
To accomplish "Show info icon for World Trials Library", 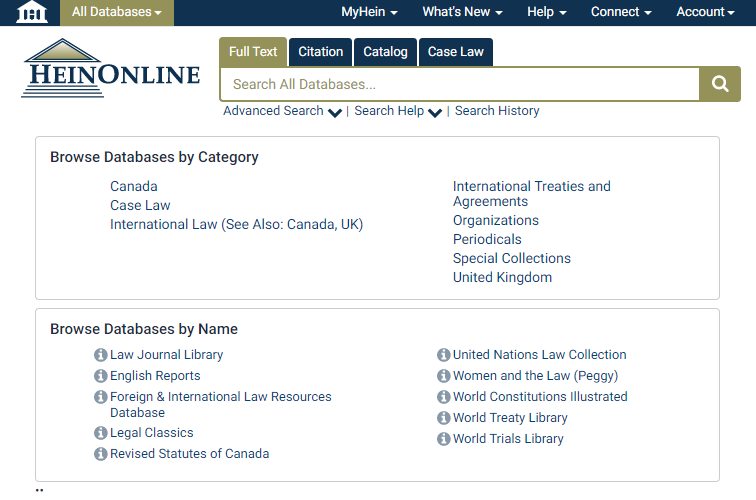I will pyautogui.click(x=443, y=439).
